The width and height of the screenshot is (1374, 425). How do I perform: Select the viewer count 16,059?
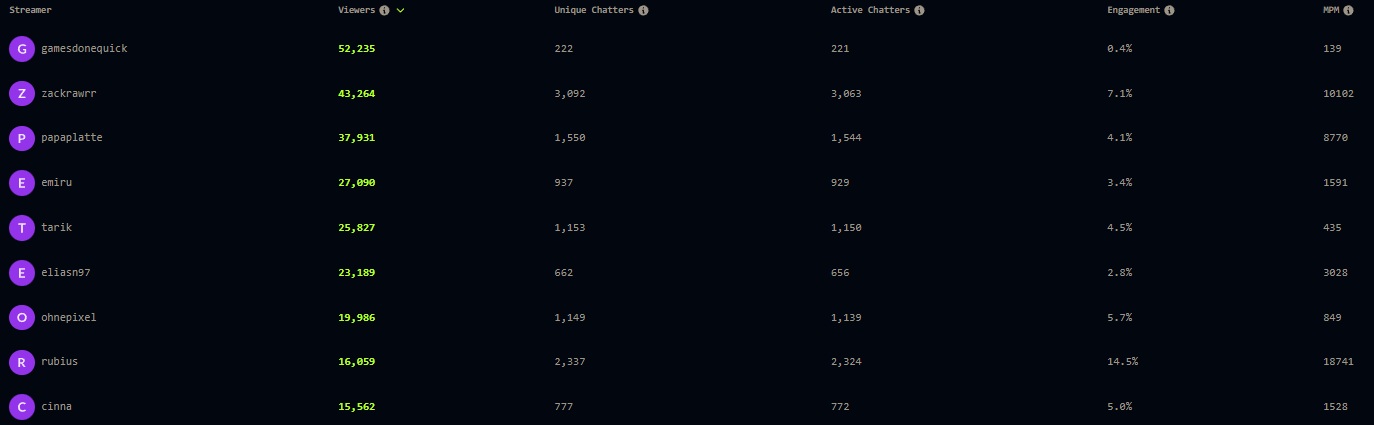click(357, 362)
